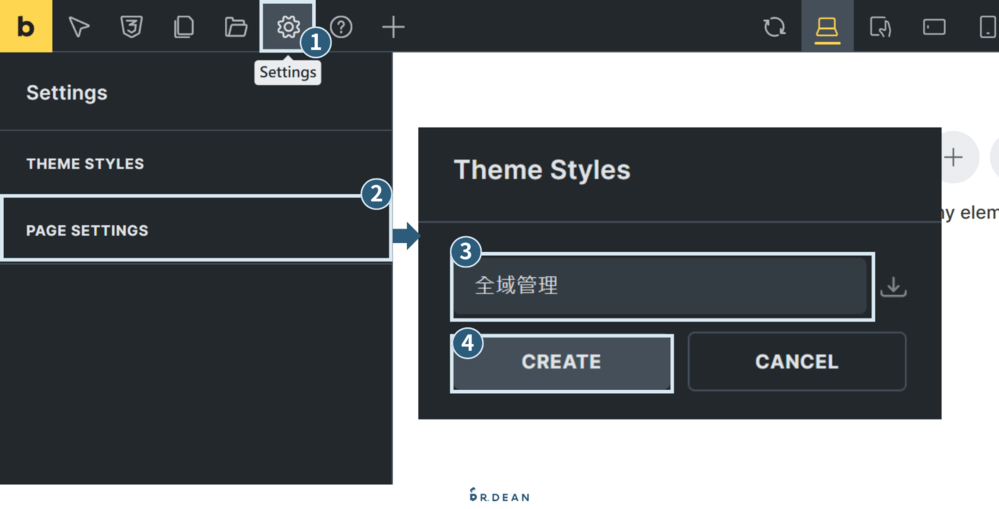This screenshot has height=509, width=999.
Task: Open the Theme Styles menu item
Action: click(x=85, y=163)
